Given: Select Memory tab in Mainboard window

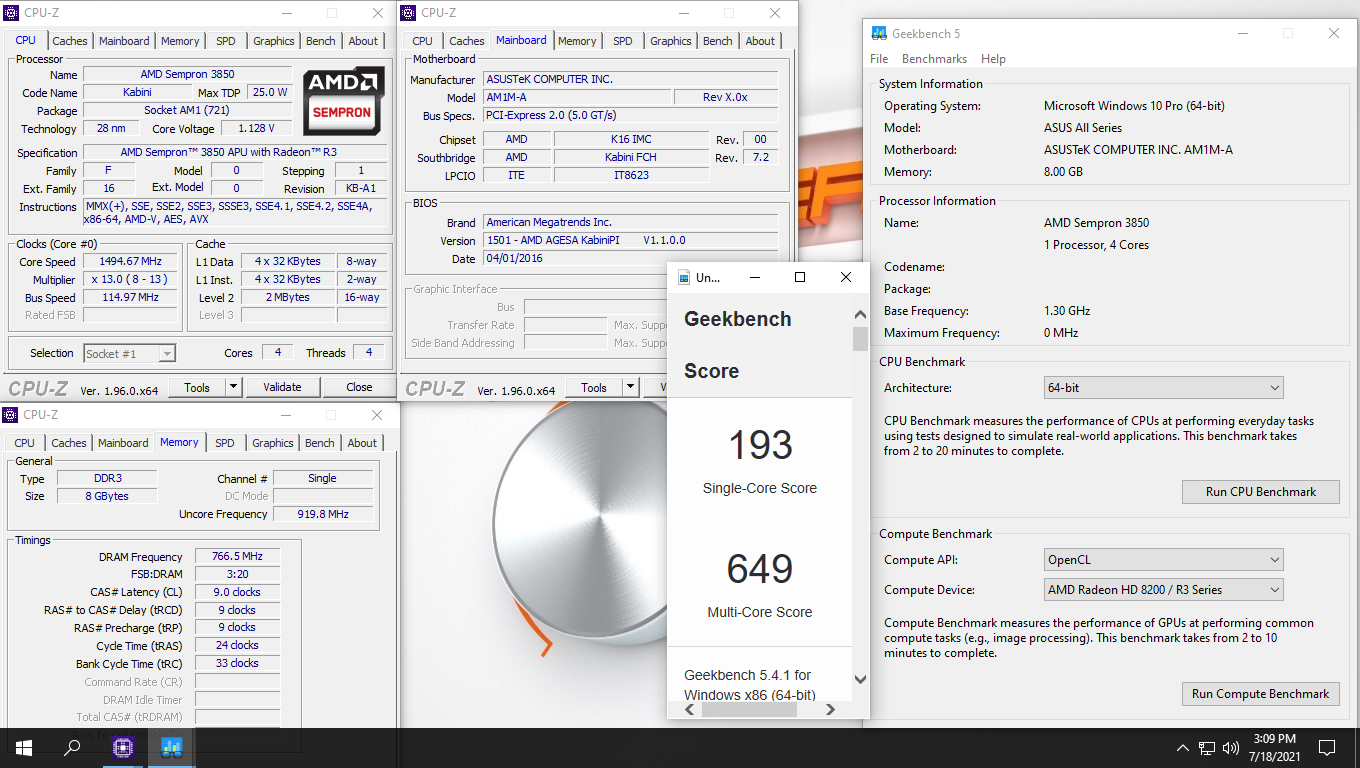Looking at the screenshot, I should 577,41.
